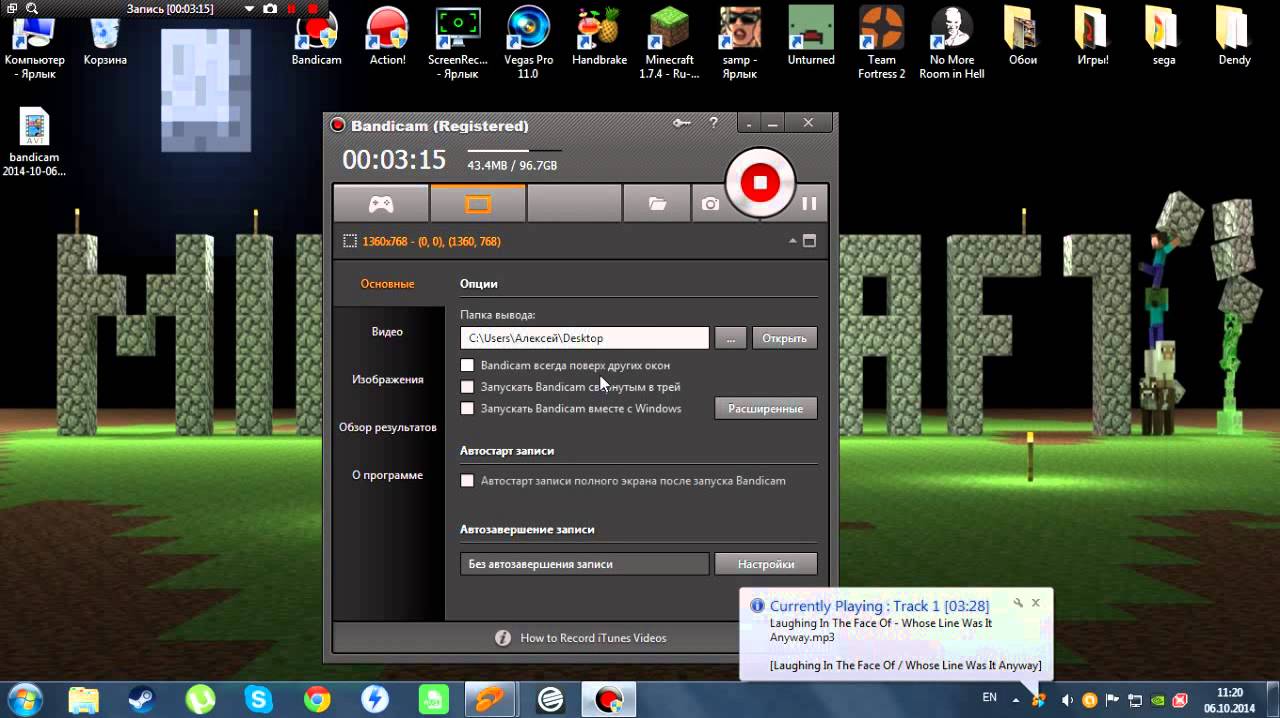The width and height of the screenshot is (1280, 718).
Task: Click the Расширенные button
Action: pos(766,408)
